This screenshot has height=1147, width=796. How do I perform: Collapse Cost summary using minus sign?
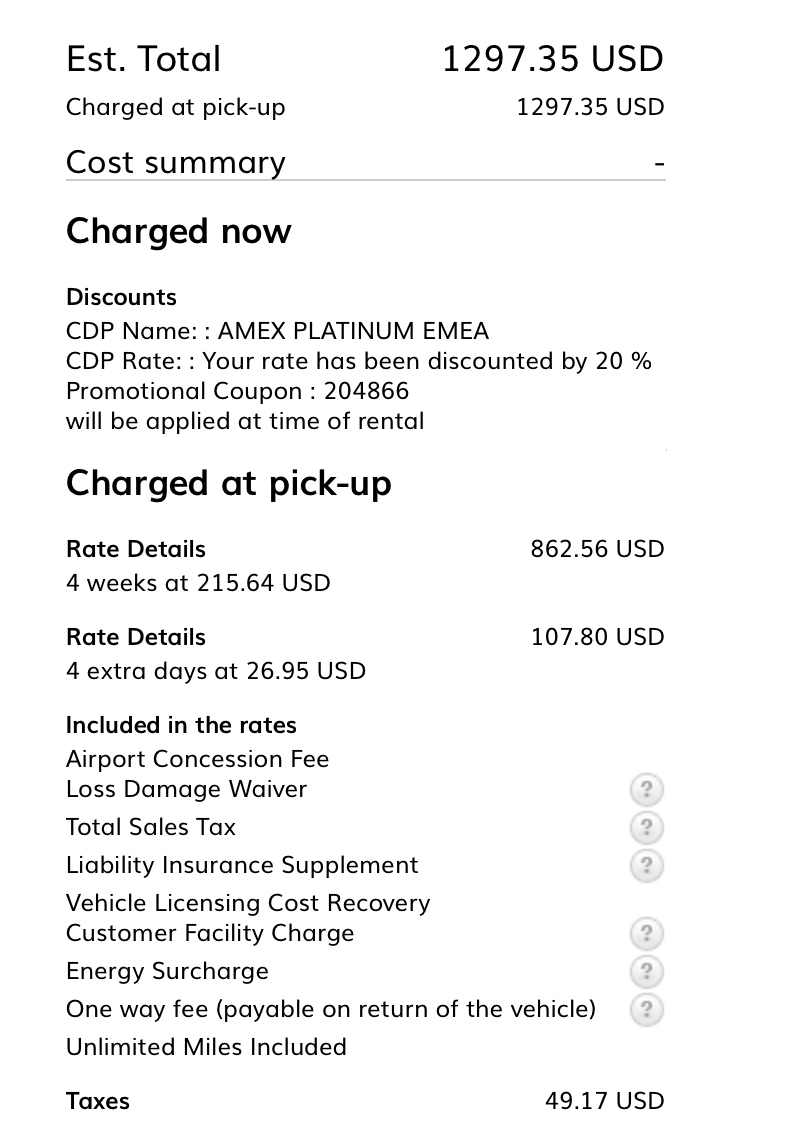pos(660,163)
